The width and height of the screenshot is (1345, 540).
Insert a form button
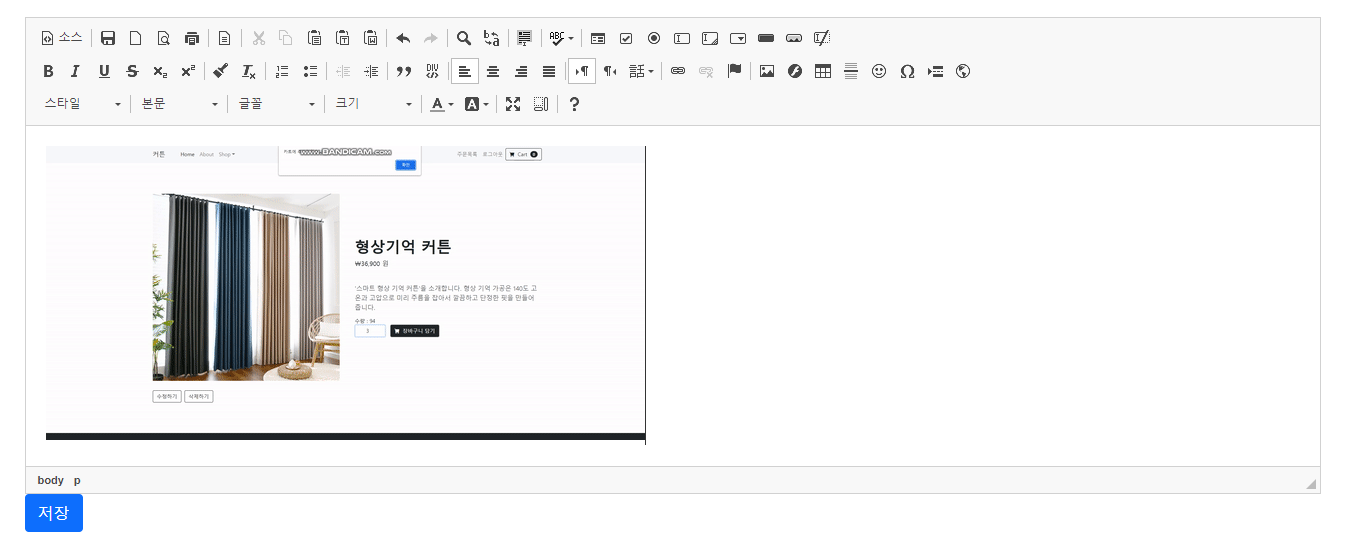[x=766, y=38]
